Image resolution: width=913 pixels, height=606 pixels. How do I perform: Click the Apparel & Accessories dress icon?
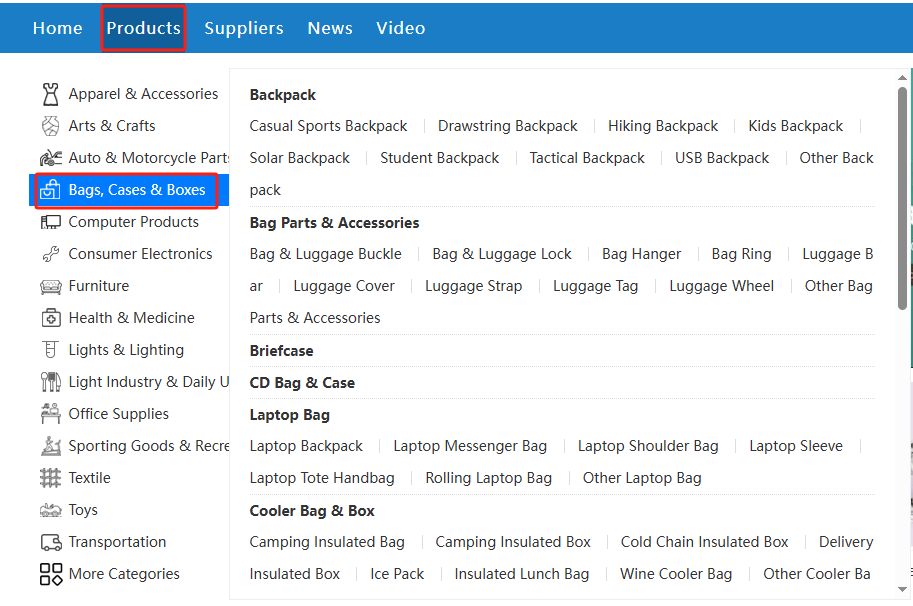point(51,94)
